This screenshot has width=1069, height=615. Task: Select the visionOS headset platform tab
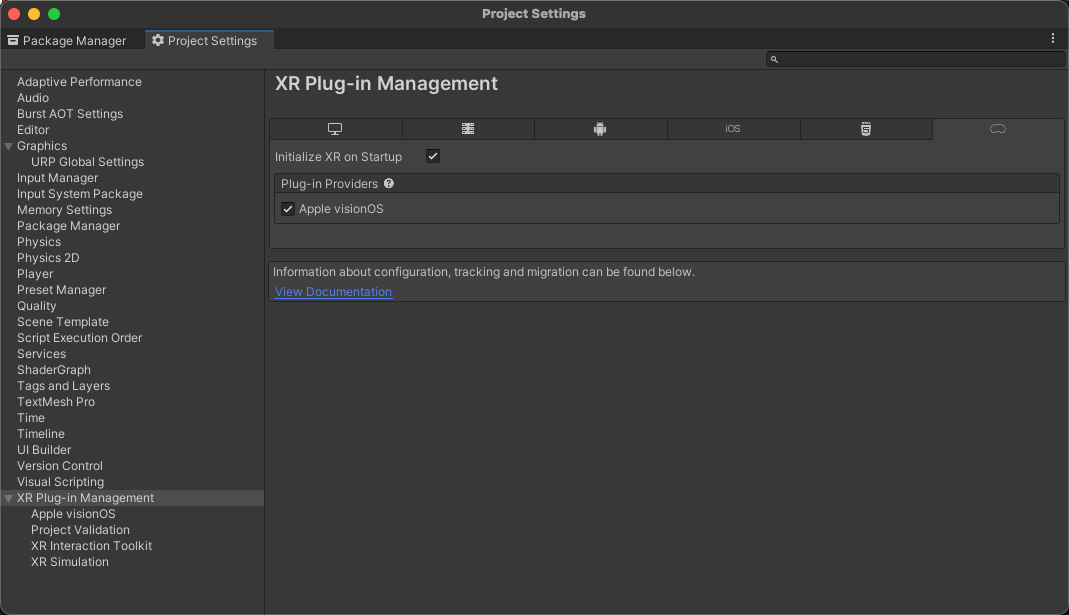(x=997, y=129)
